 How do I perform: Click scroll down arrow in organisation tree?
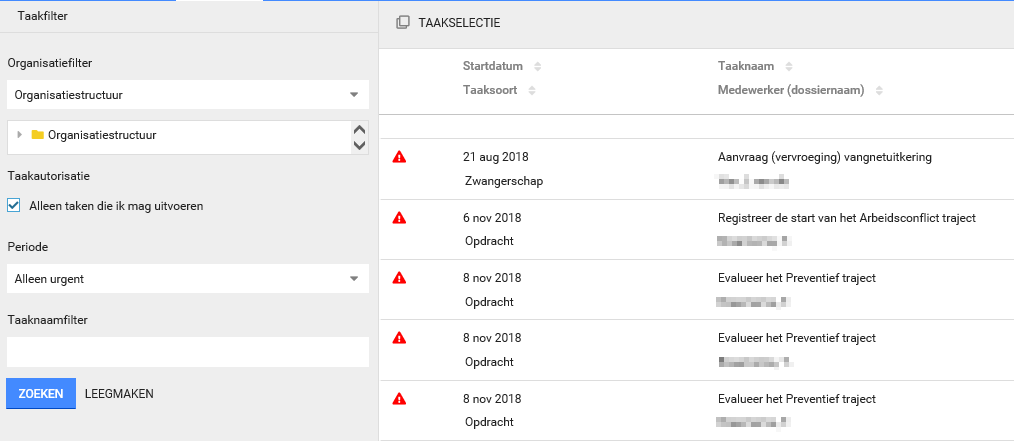tap(360, 146)
